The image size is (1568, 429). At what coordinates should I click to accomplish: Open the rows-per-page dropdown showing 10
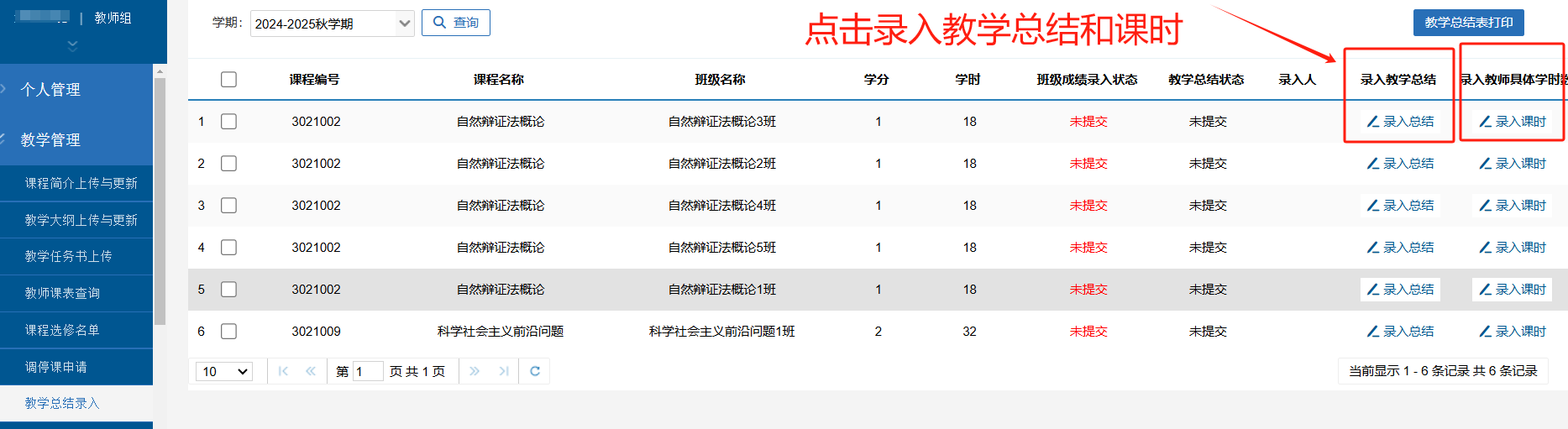[x=225, y=371]
